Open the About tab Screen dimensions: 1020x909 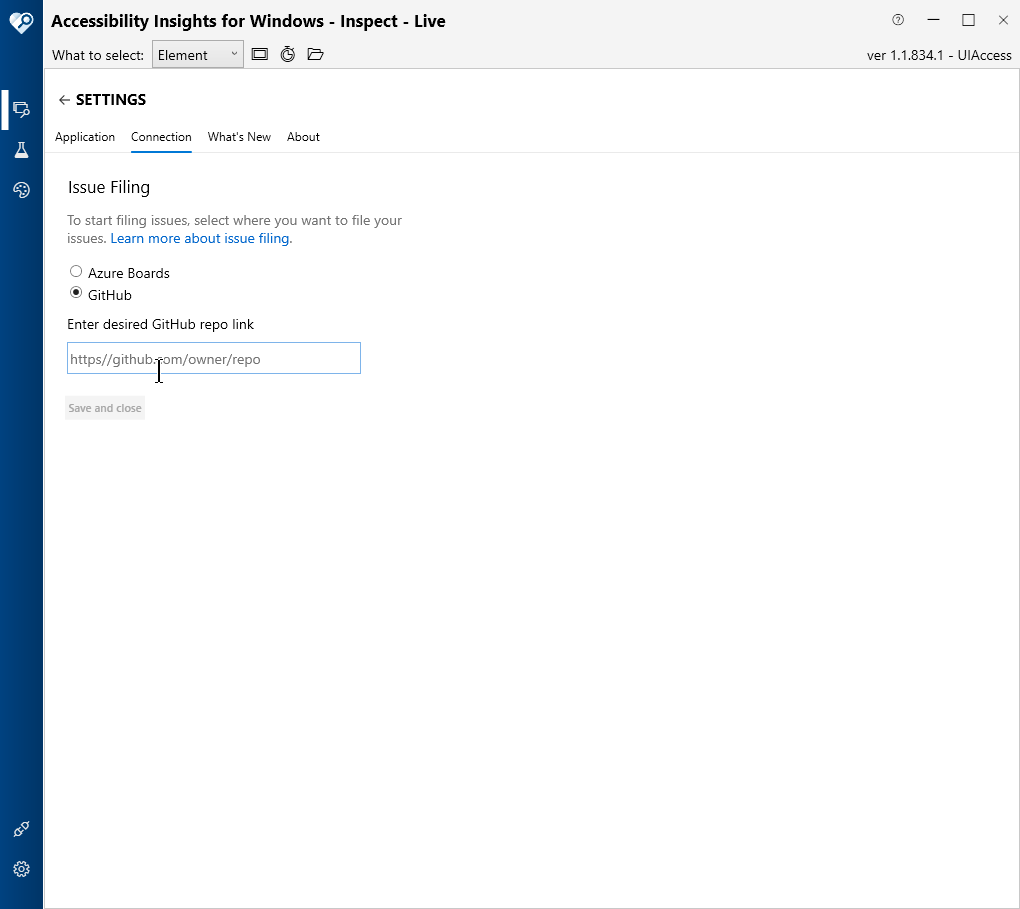(x=303, y=137)
